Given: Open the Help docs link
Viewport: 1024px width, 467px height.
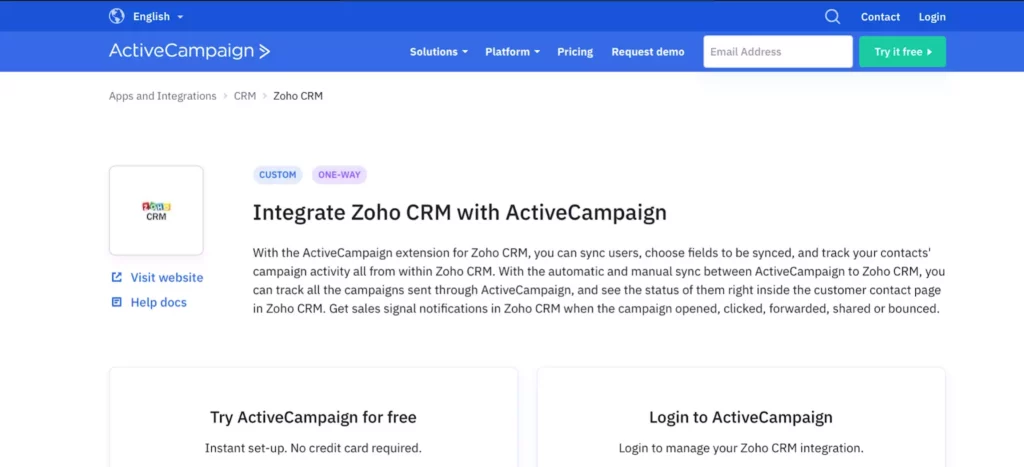Looking at the screenshot, I should click(159, 302).
